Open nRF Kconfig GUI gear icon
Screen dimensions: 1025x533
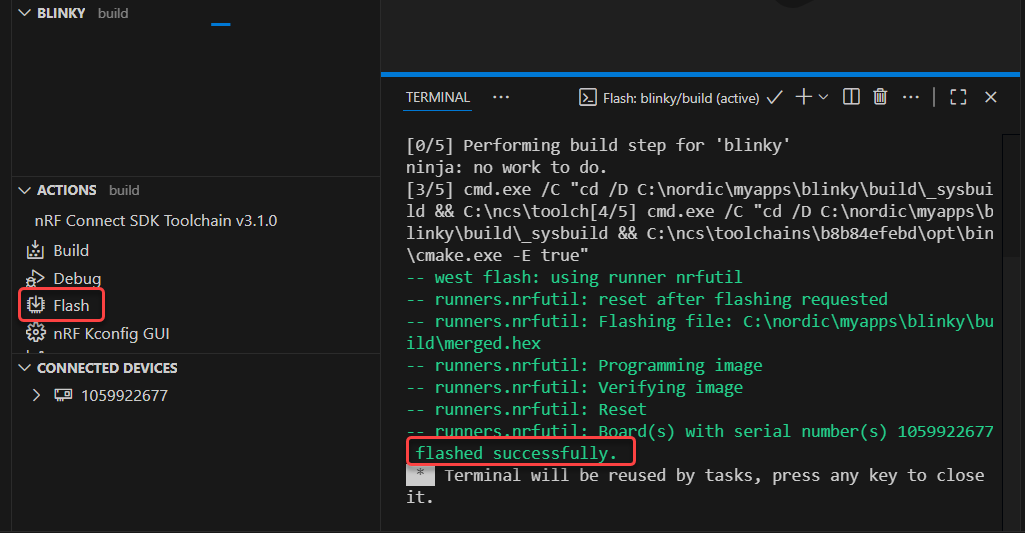36,333
